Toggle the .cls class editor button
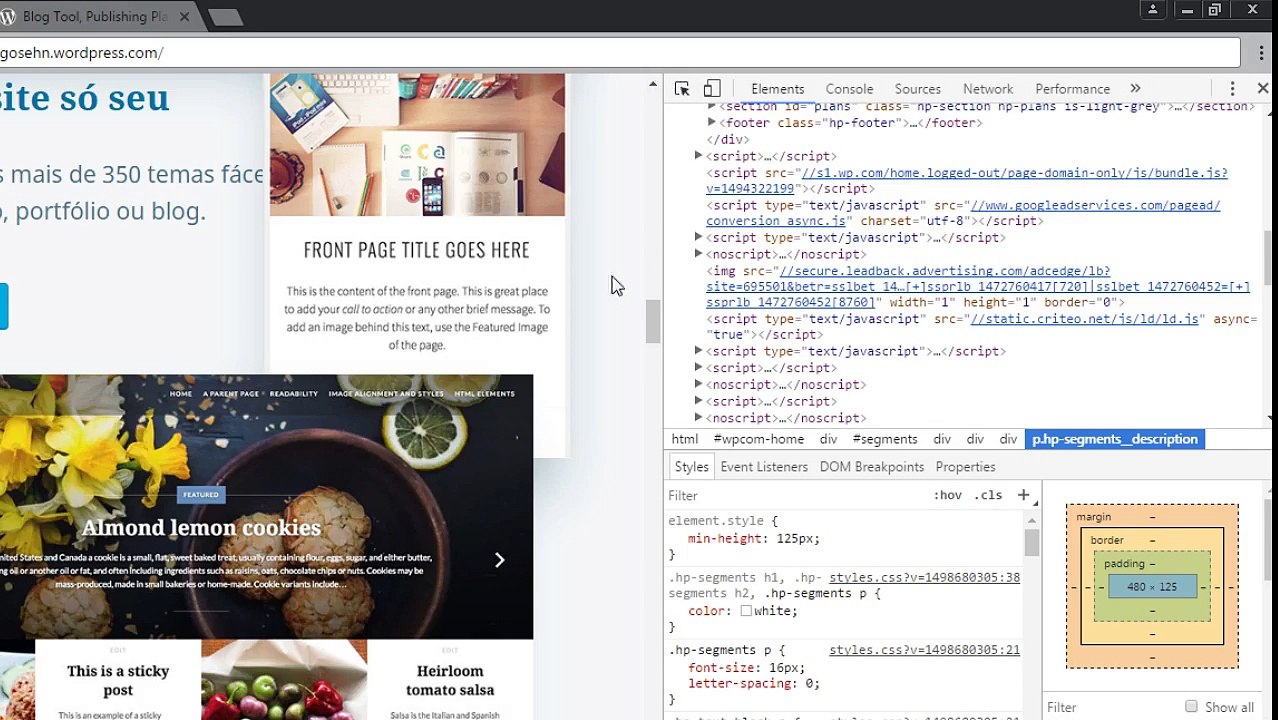 coord(988,495)
